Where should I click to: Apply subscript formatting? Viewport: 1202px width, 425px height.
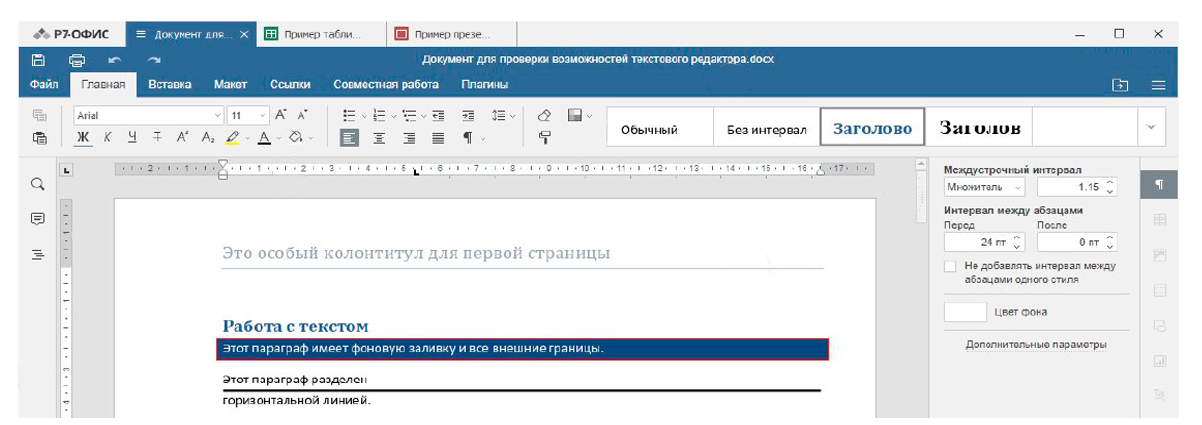pos(207,138)
